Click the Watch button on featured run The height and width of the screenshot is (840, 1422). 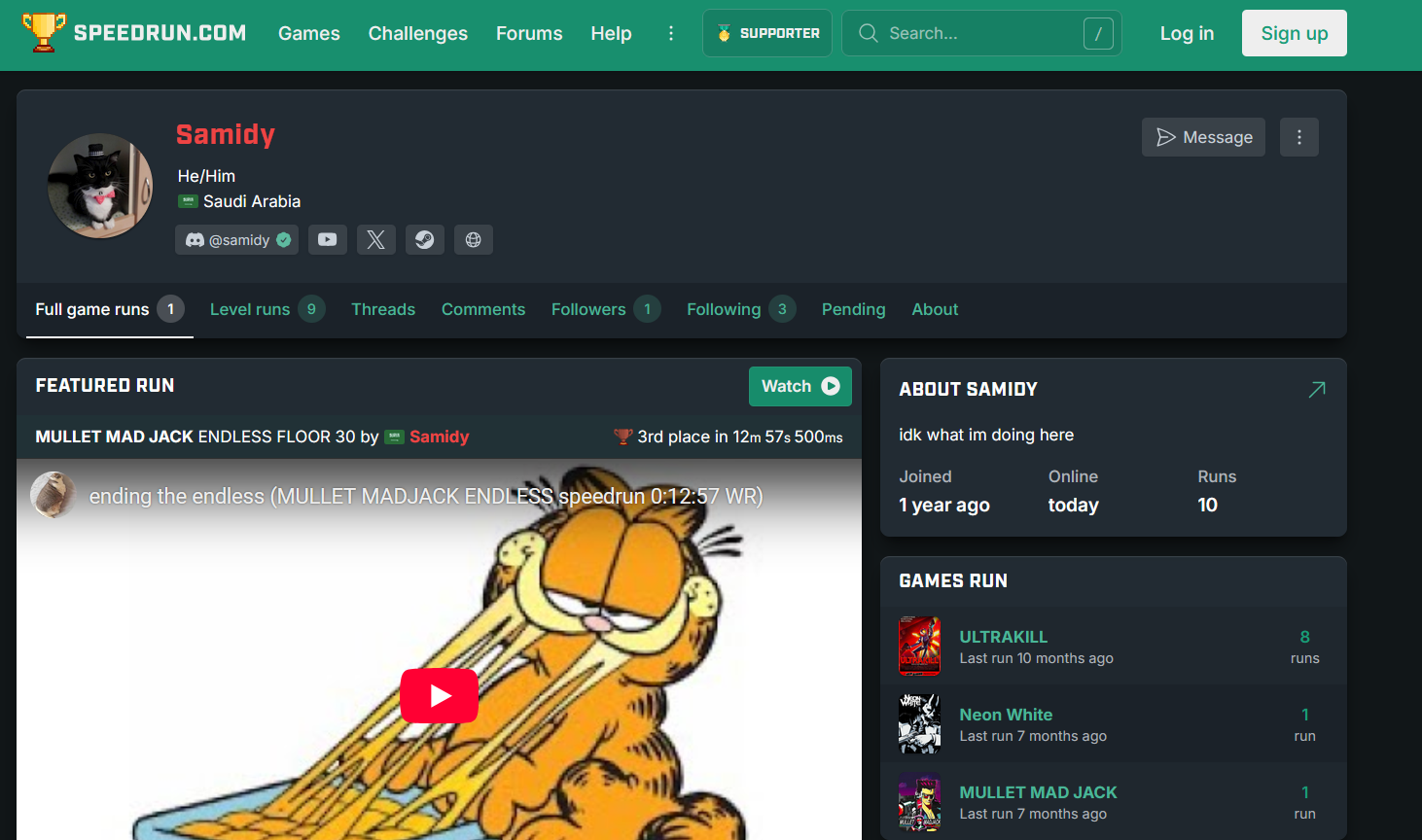(x=800, y=386)
